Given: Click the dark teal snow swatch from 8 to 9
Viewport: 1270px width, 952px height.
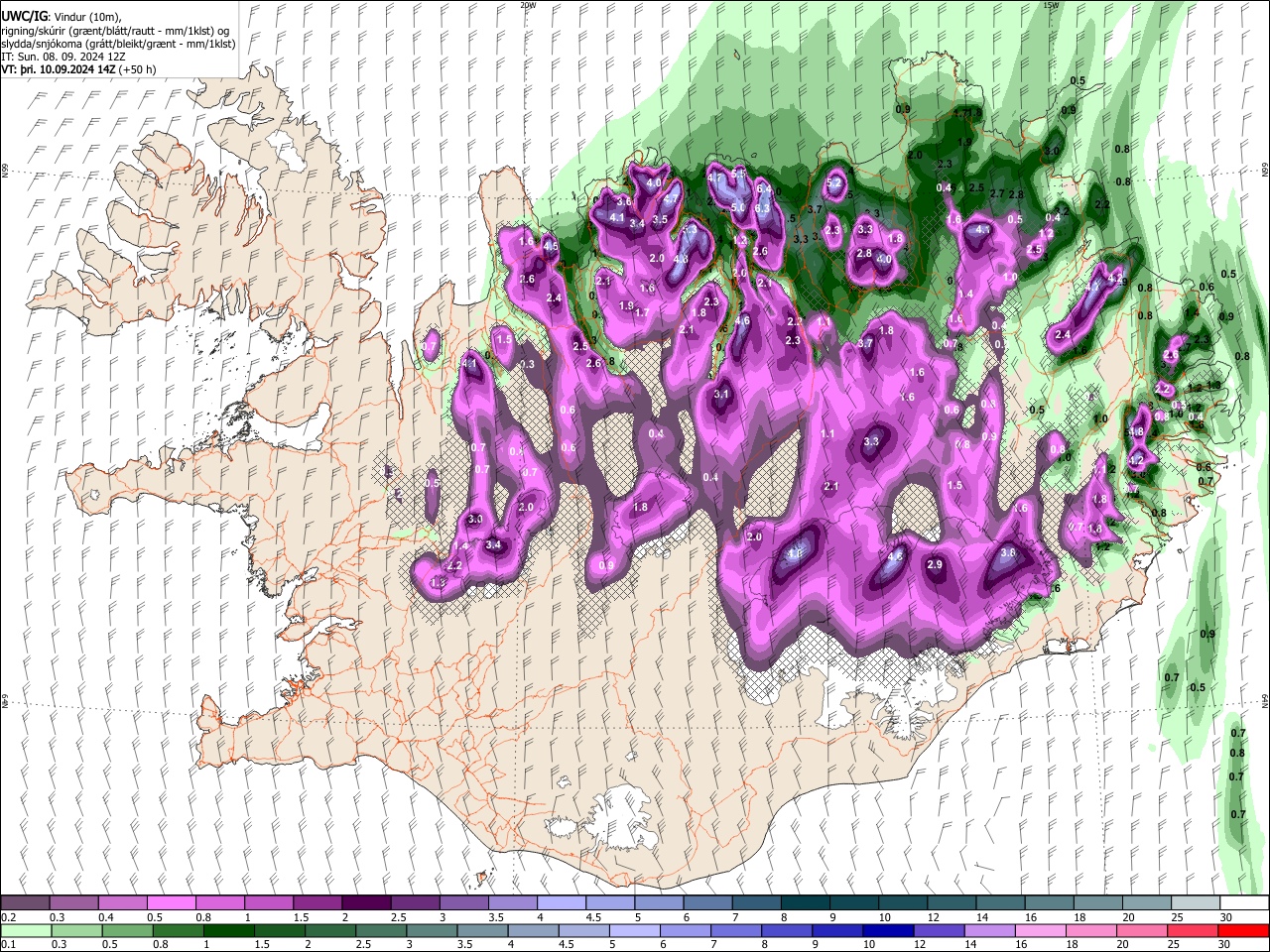Looking at the screenshot, I should (x=804, y=903).
